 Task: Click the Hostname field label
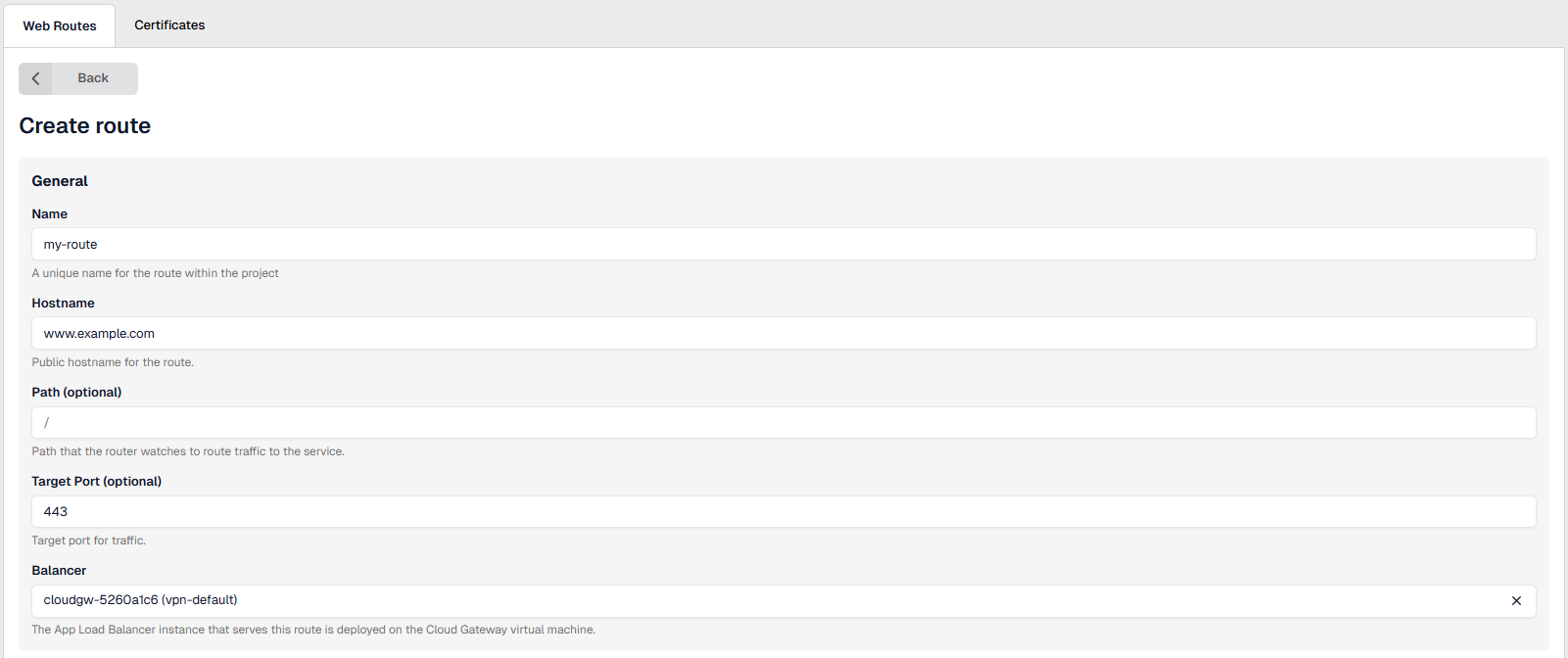tap(63, 304)
